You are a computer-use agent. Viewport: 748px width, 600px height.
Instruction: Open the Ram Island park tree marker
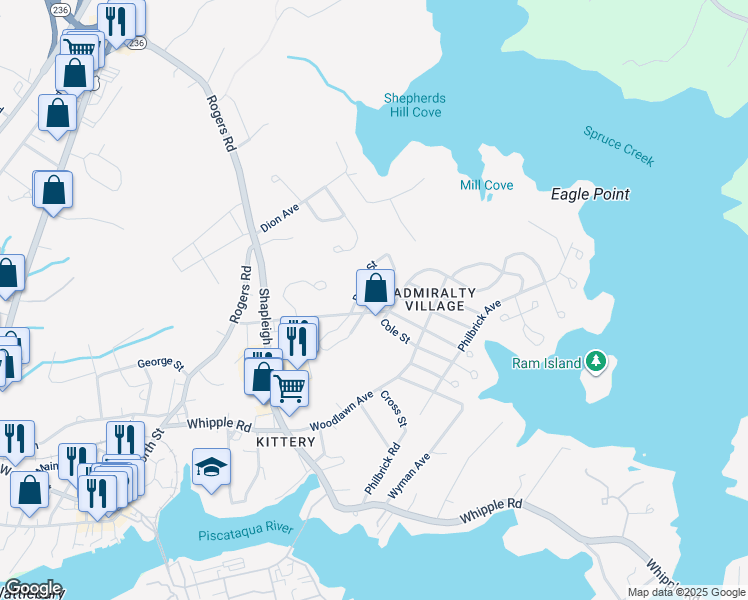[595, 362]
